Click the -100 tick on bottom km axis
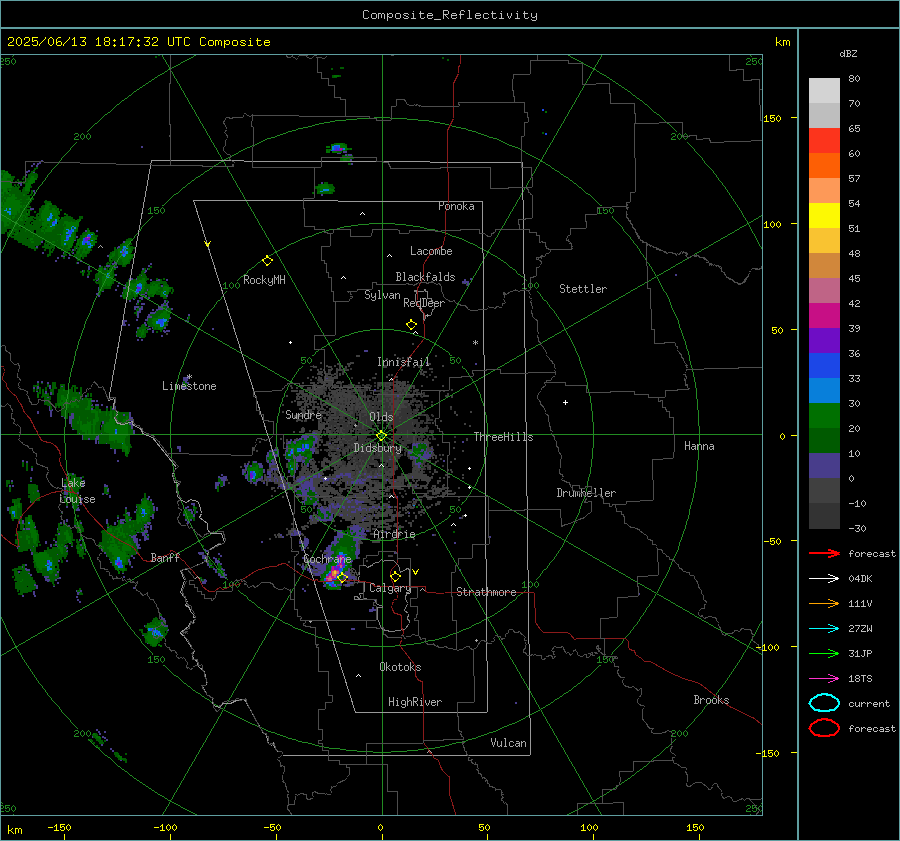Viewport: 900px width, 841px height. point(165,827)
